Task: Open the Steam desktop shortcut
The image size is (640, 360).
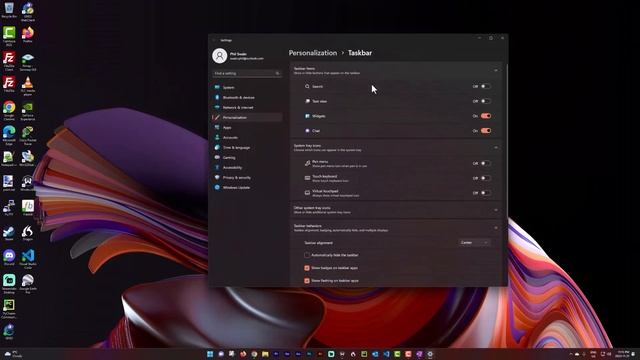Action: [x=9, y=233]
